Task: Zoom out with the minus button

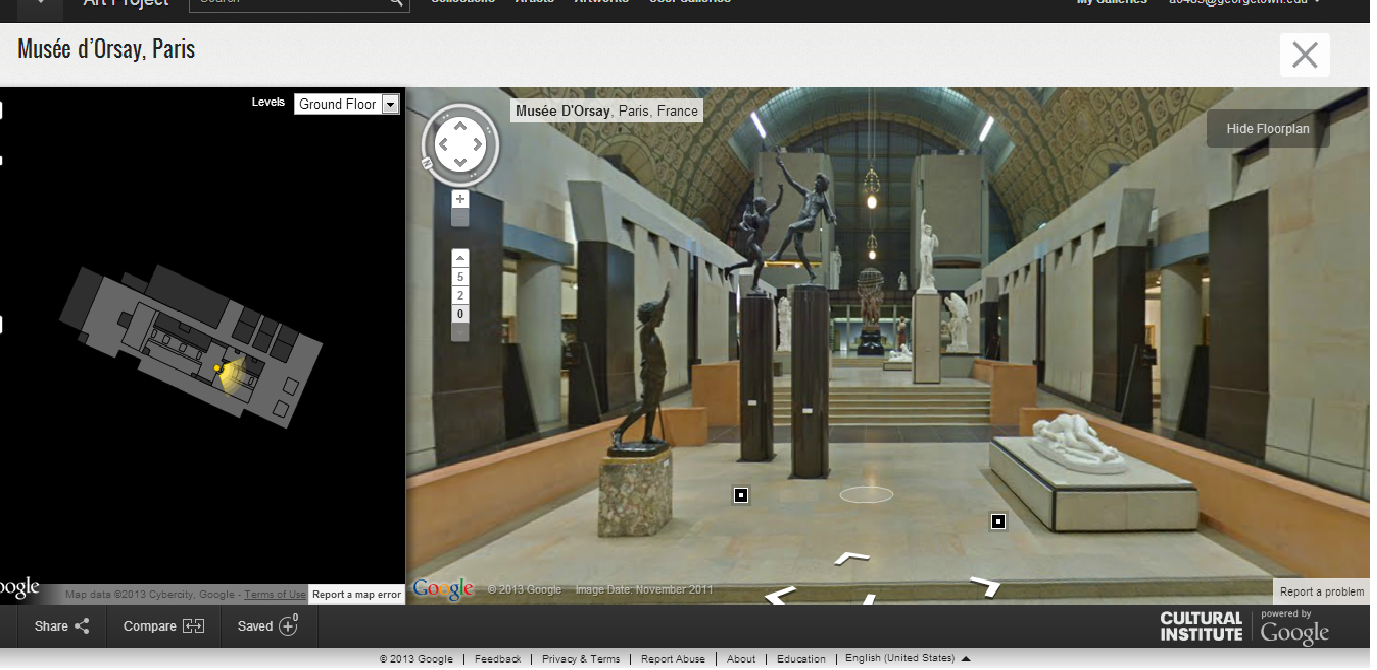Action: point(460,218)
